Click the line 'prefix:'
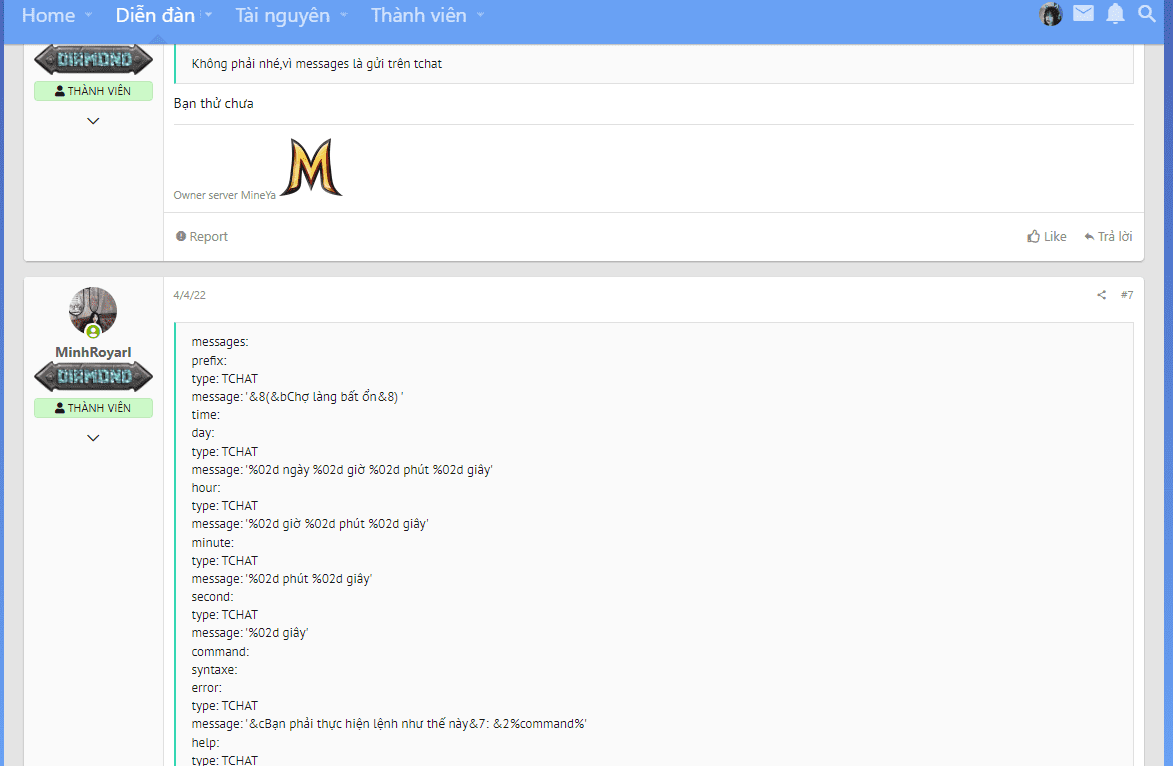 click(209, 361)
